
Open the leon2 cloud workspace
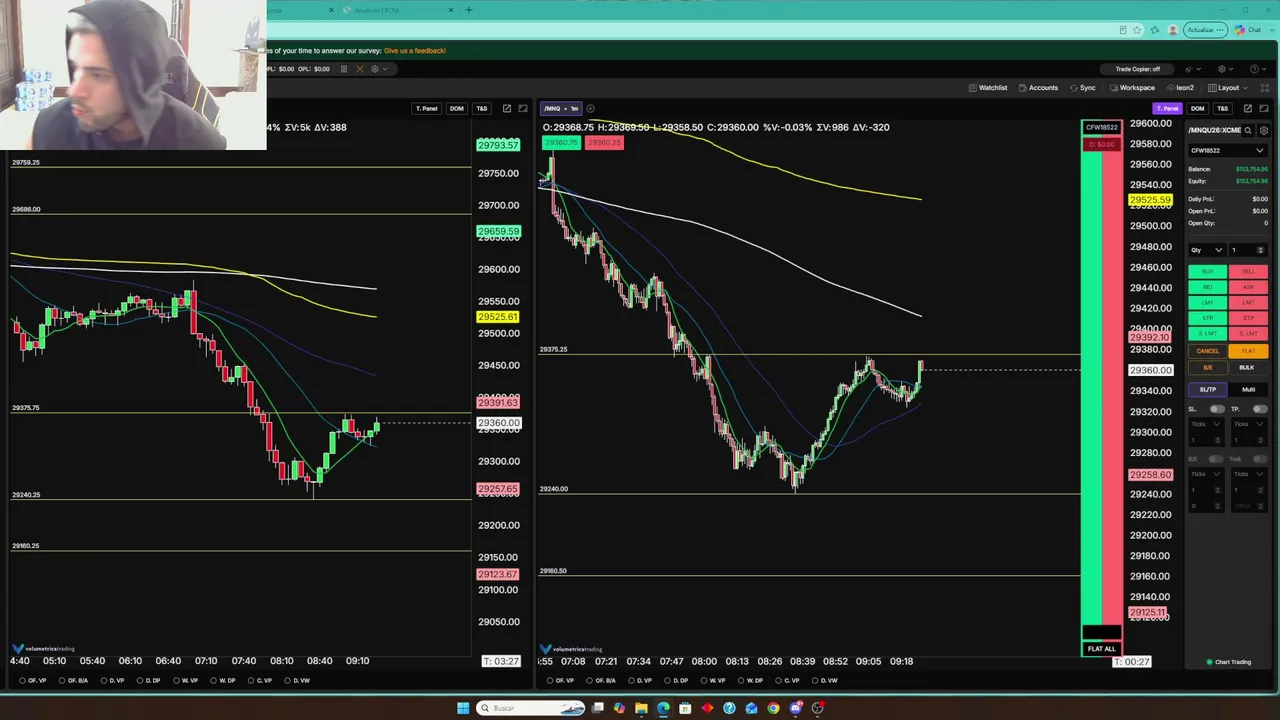[x=1180, y=87]
